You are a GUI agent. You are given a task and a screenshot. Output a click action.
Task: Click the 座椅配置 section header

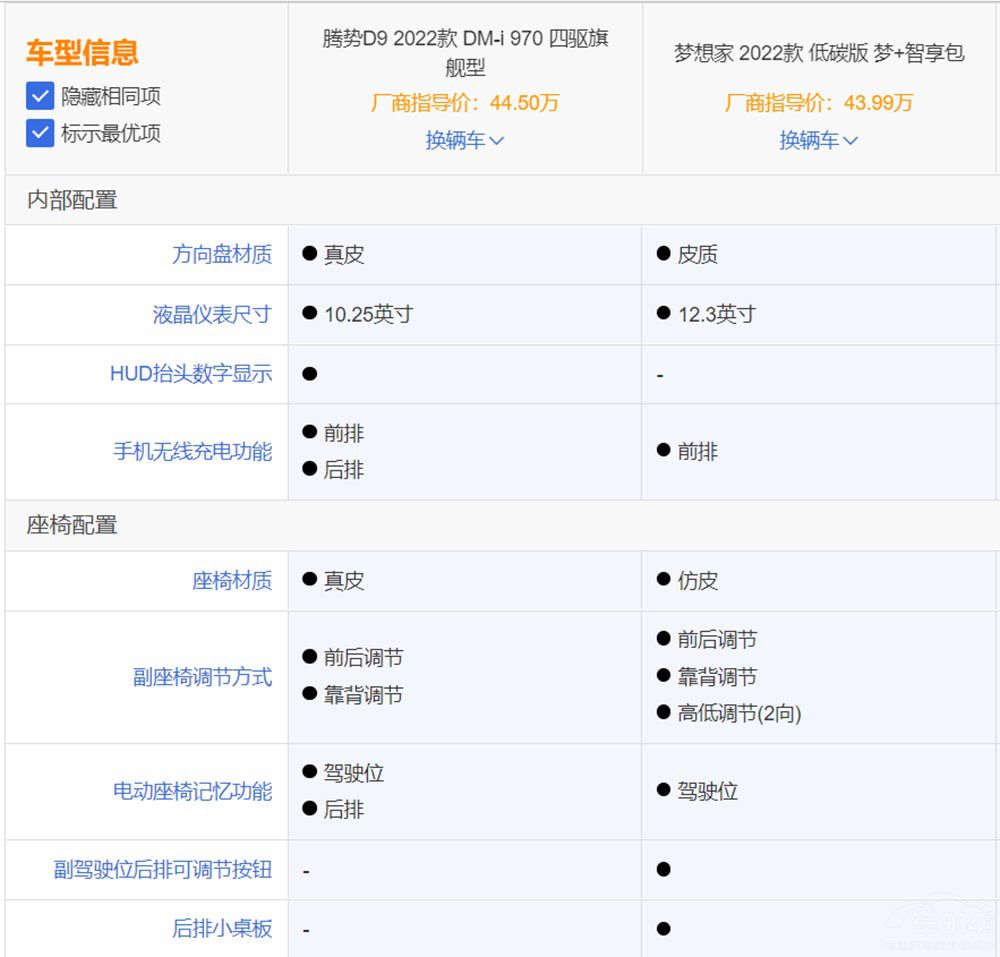point(72,525)
